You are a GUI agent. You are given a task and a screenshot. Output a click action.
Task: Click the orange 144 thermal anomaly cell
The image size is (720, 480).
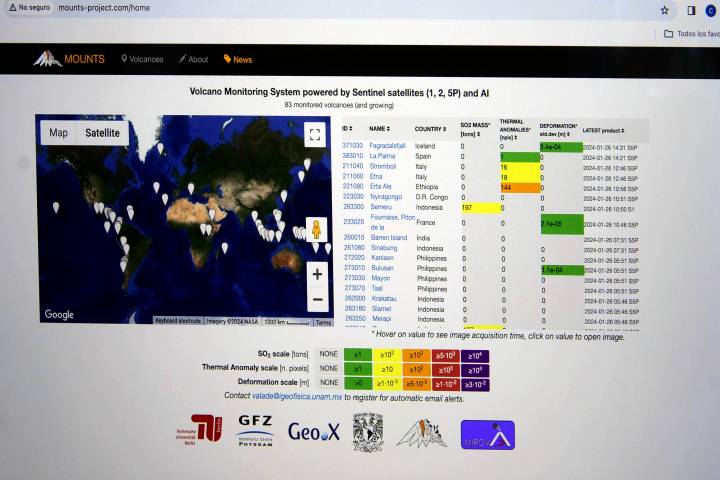coord(518,187)
